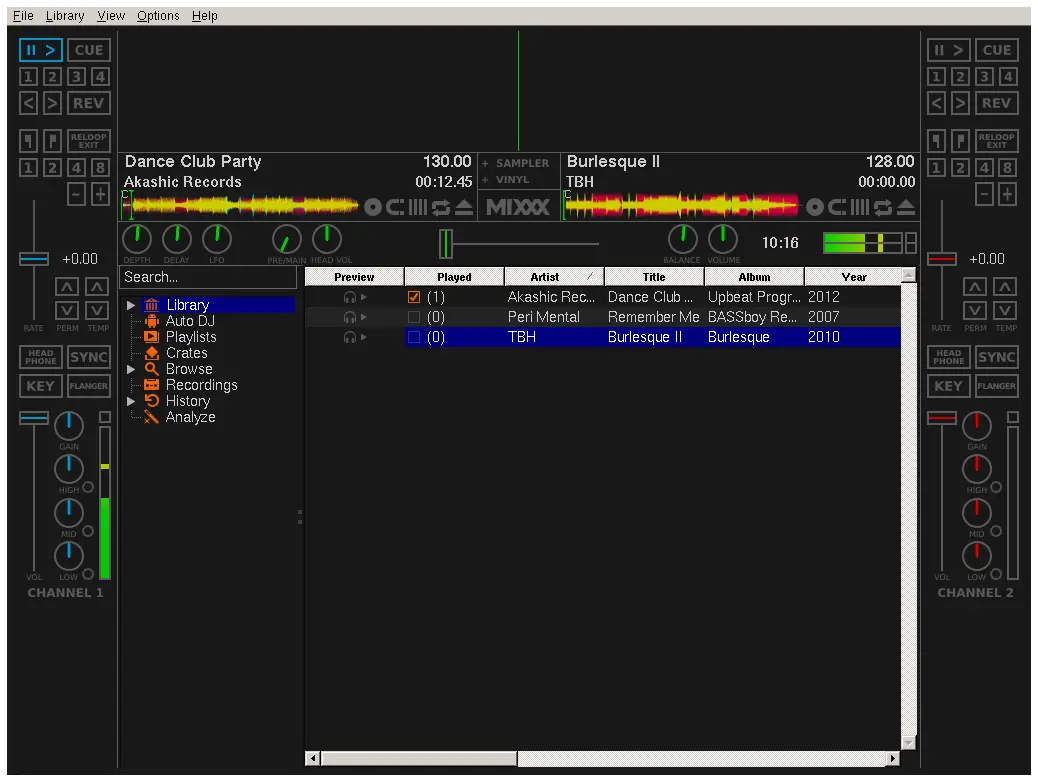This screenshot has width=1038, height=782.
Task: Click the Channel 1 rate slider handle
Action: pos(34,259)
